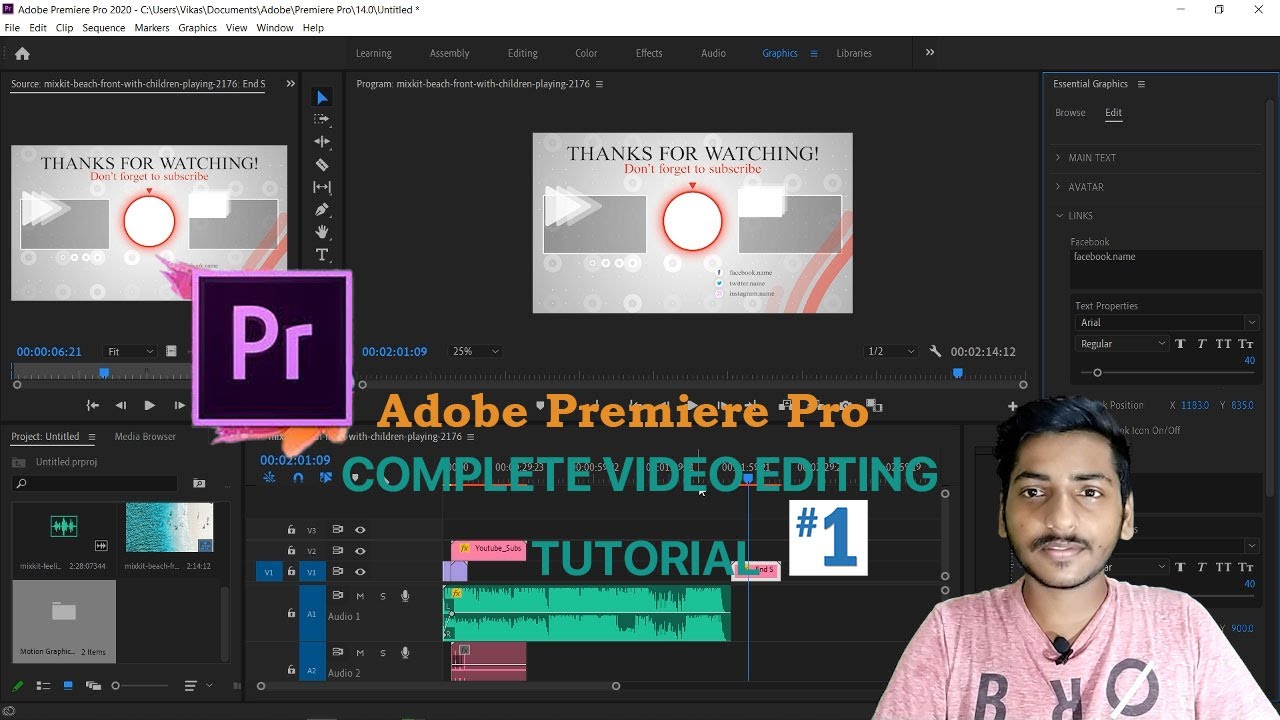The image size is (1280, 720).
Task: Apply All Caps text style
Action: [1223, 344]
